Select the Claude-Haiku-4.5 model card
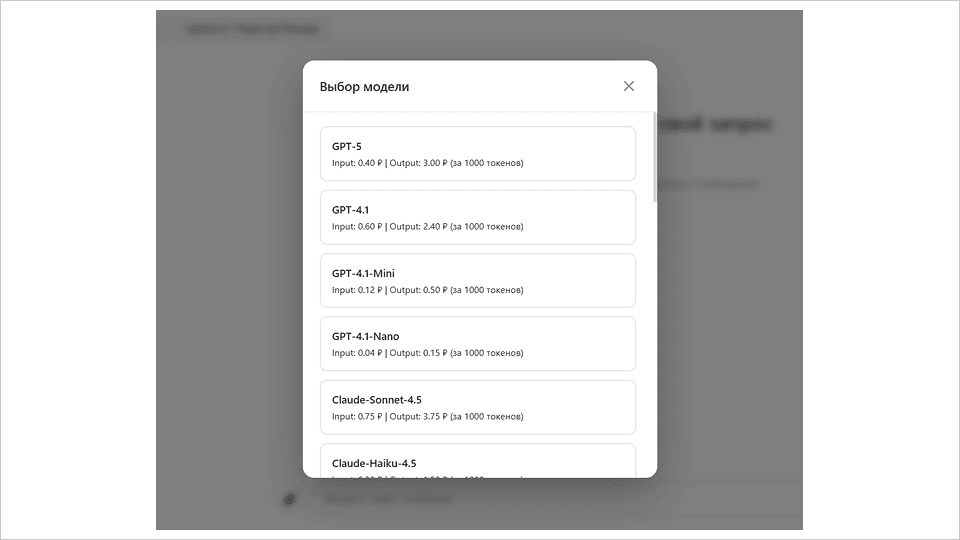Viewport: 960px width, 540px height. tap(478, 460)
